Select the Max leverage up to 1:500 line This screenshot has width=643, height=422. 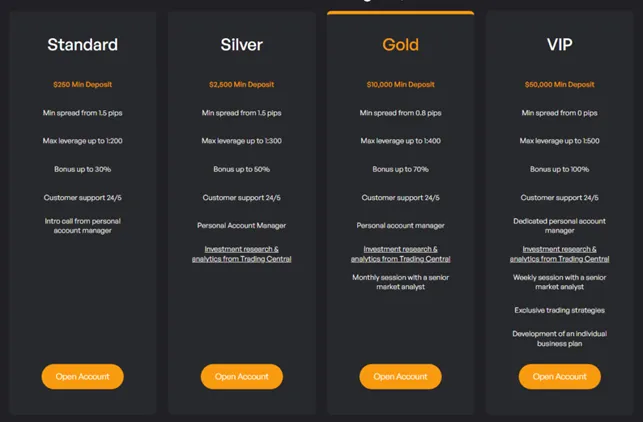pyautogui.click(x=559, y=141)
